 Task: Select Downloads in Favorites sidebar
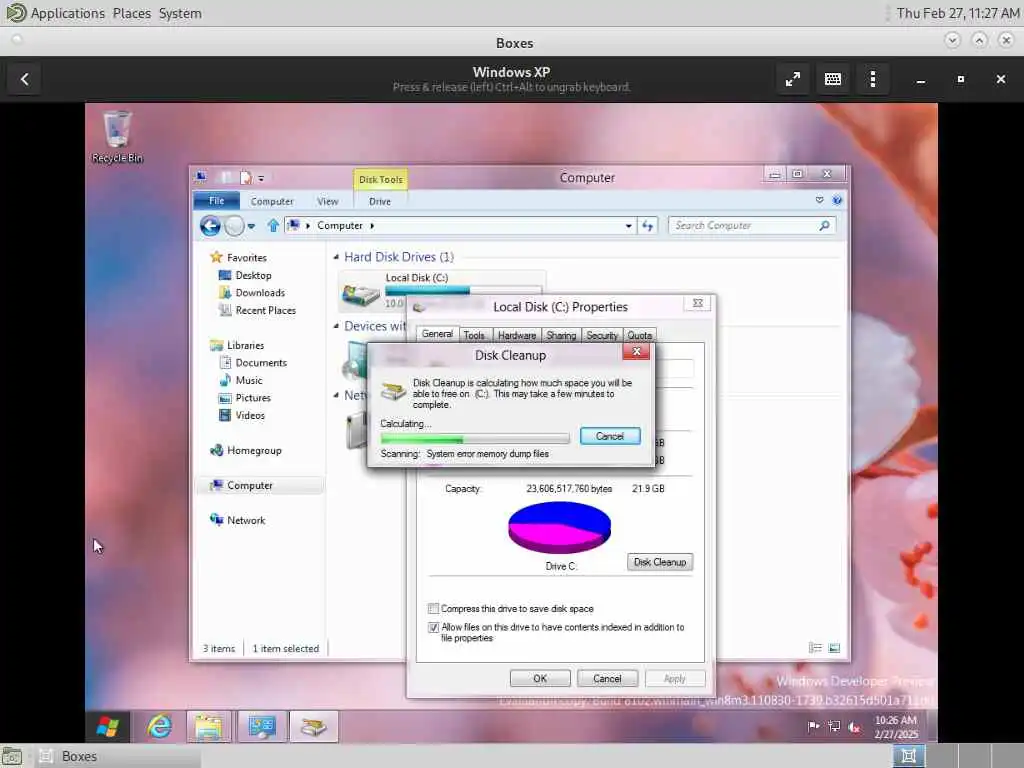tap(260, 293)
